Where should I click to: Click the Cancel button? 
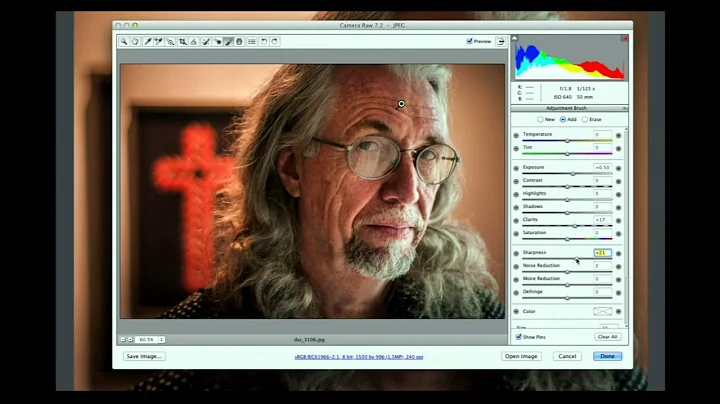coord(567,356)
